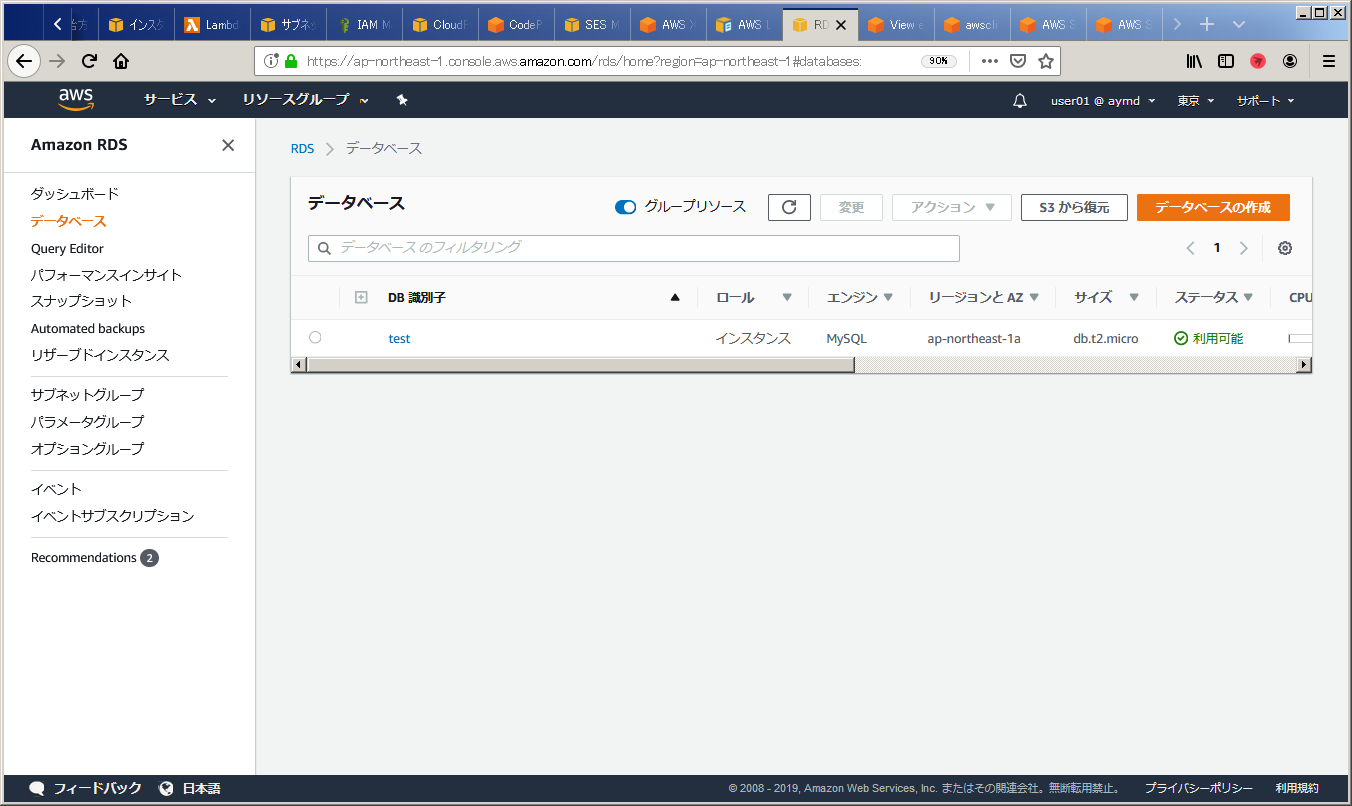Screen dimensions: 1352x806
Task: Bookmark this page with the star icon
Action: (x=1045, y=61)
